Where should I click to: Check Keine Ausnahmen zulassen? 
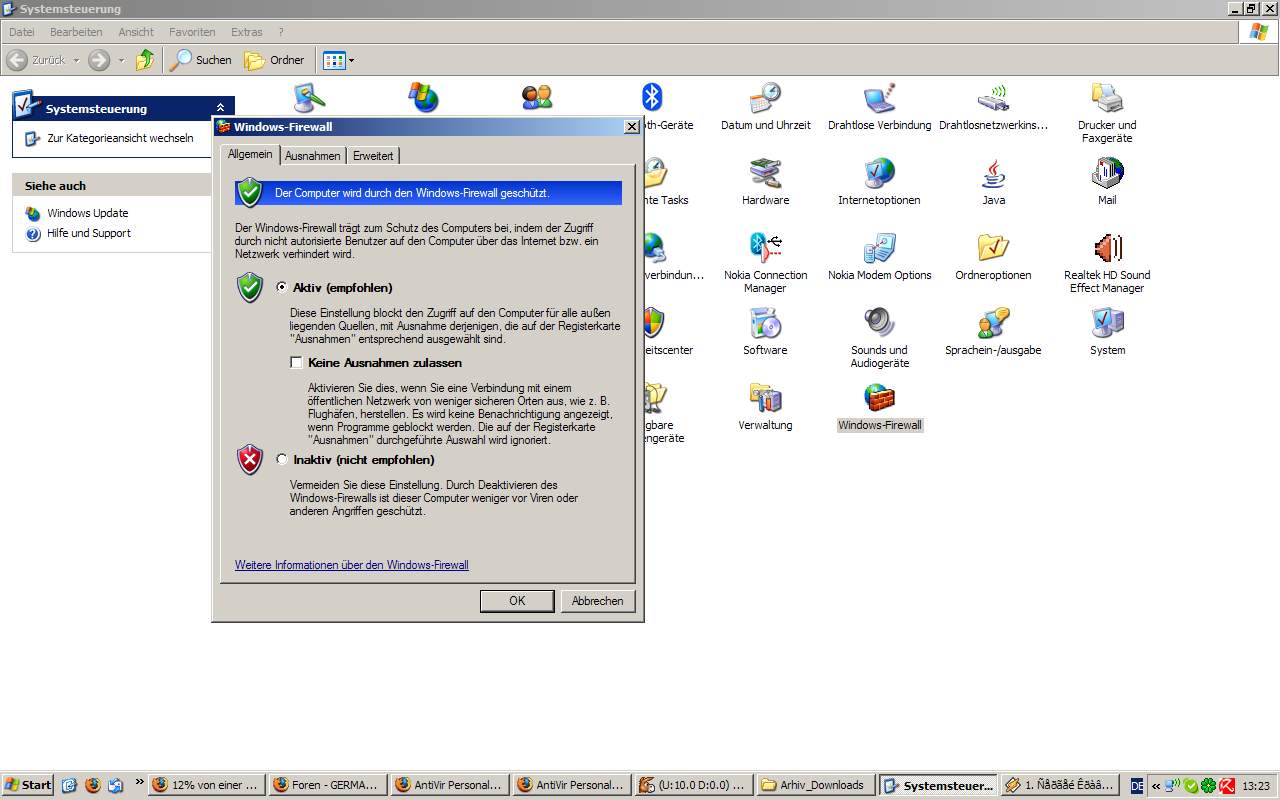click(x=296, y=363)
